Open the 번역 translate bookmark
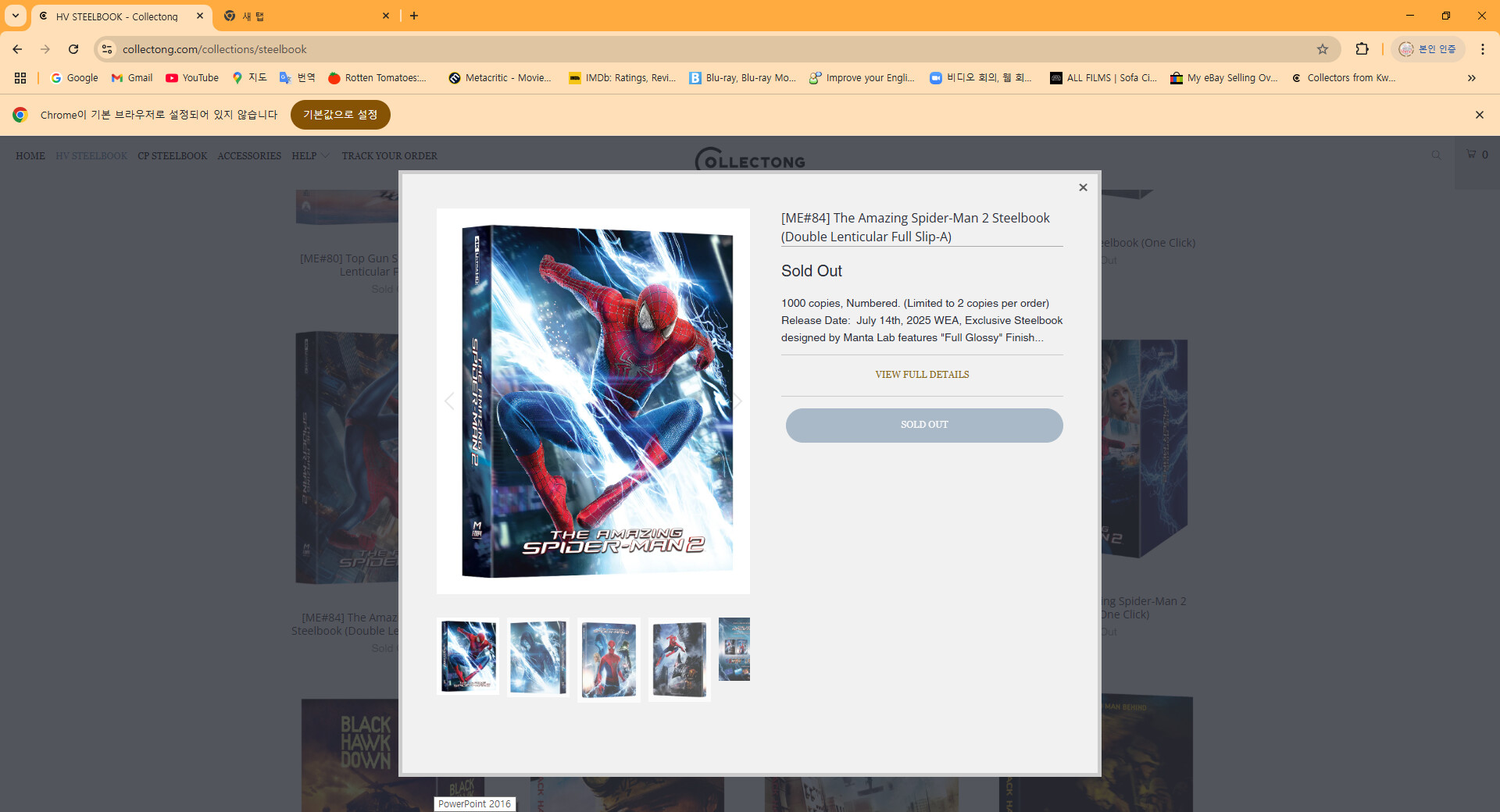Viewport: 1500px width, 812px height. point(298,78)
